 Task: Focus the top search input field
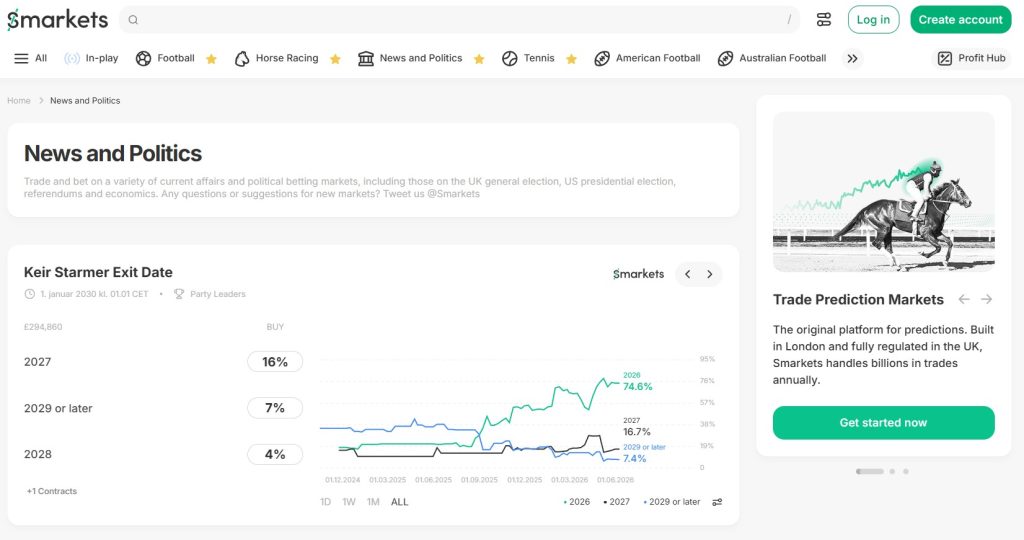(x=459, y=20)
